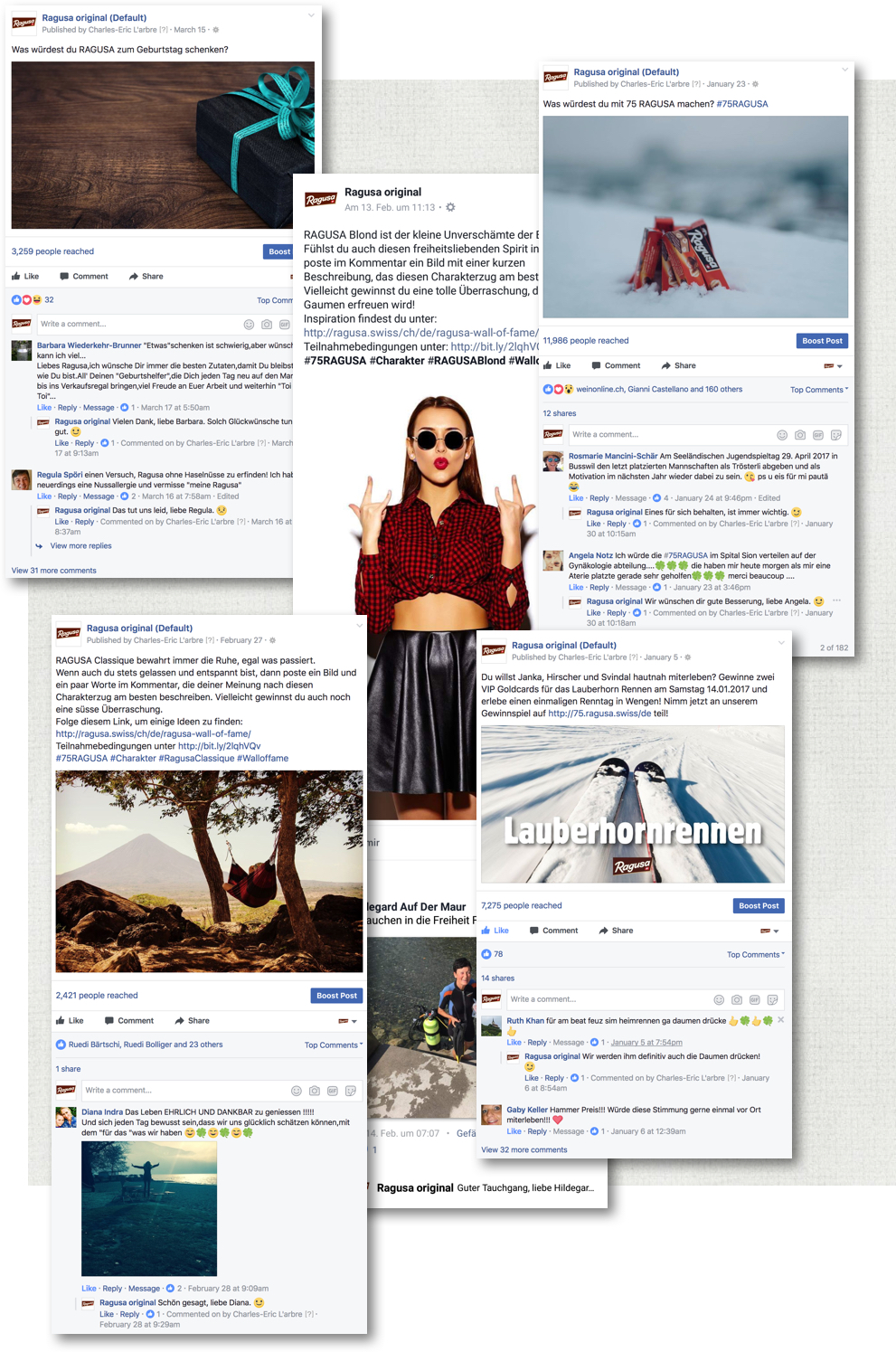Comment on the February 27 Ragusa Classique post
896x1352 pixels.
[128, 1021]
